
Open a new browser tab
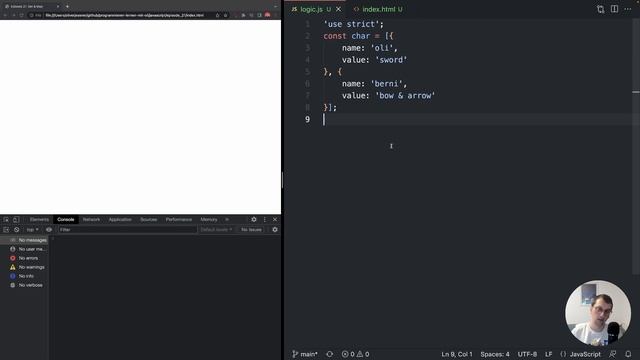pos(67,6)
